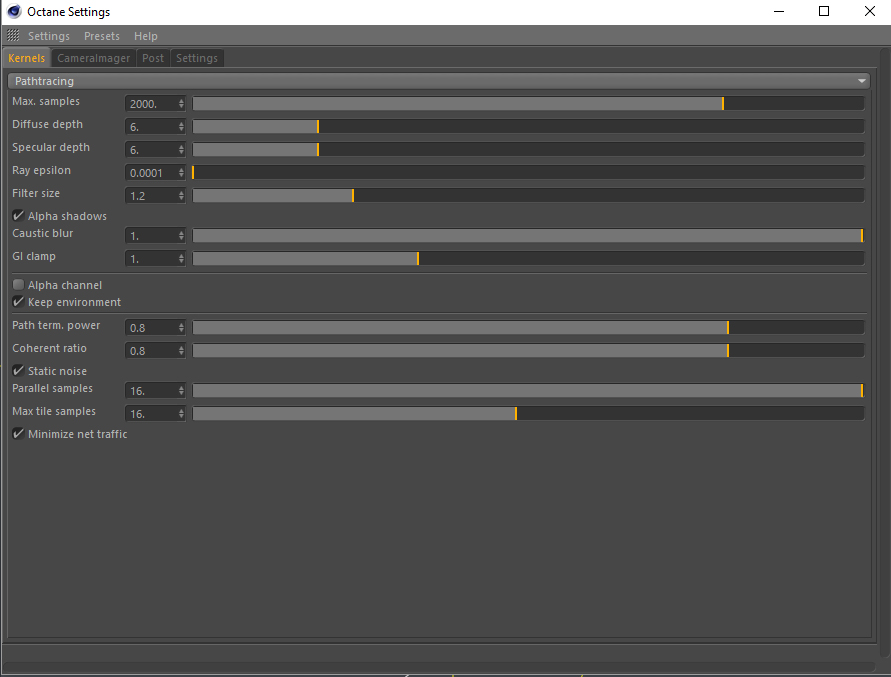
Task: Click the Max tile samples slider bar
Action: [x=528, y=413]
